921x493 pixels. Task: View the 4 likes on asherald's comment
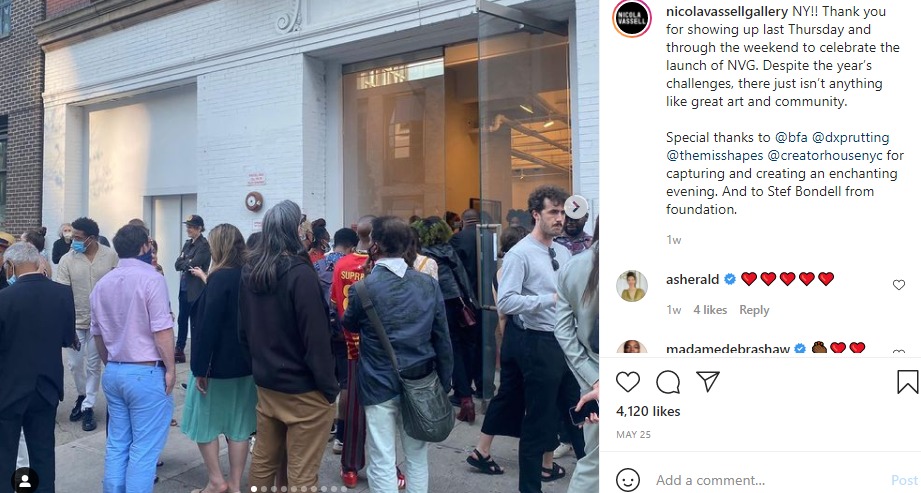710,310
